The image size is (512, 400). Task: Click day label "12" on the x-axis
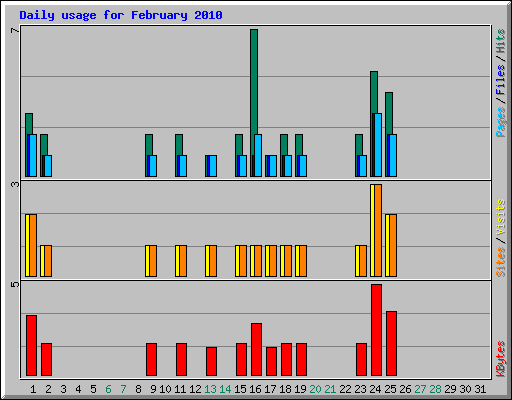coord(195,389)
